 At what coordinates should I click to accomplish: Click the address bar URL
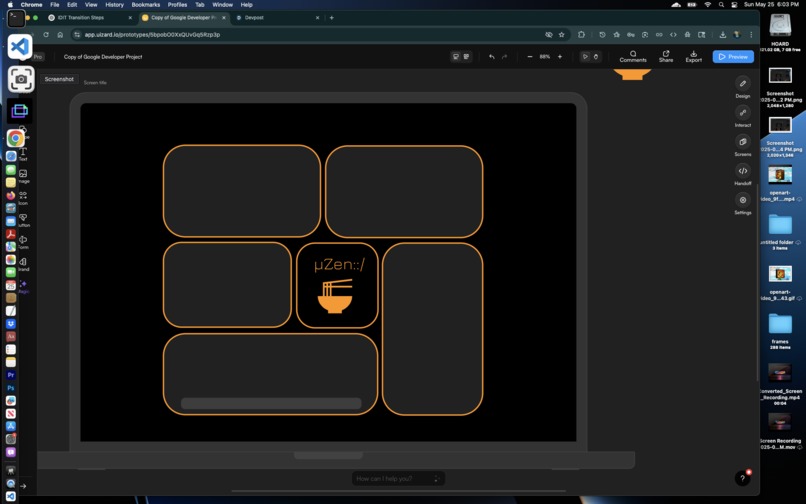[x=152, y=34]
